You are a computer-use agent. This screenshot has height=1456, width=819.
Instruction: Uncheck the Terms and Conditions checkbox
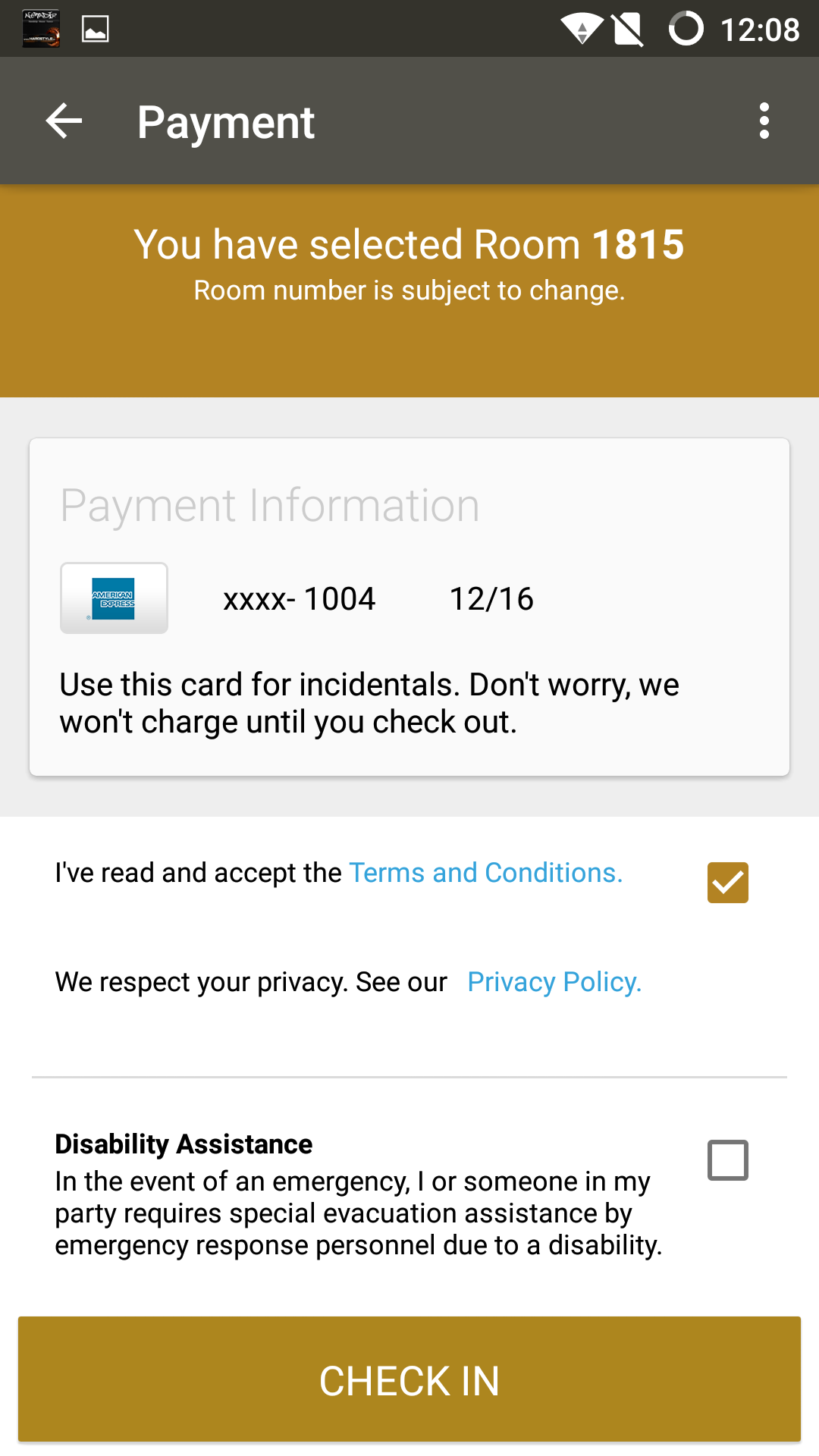pyautogui.click(x=727, y=883)
